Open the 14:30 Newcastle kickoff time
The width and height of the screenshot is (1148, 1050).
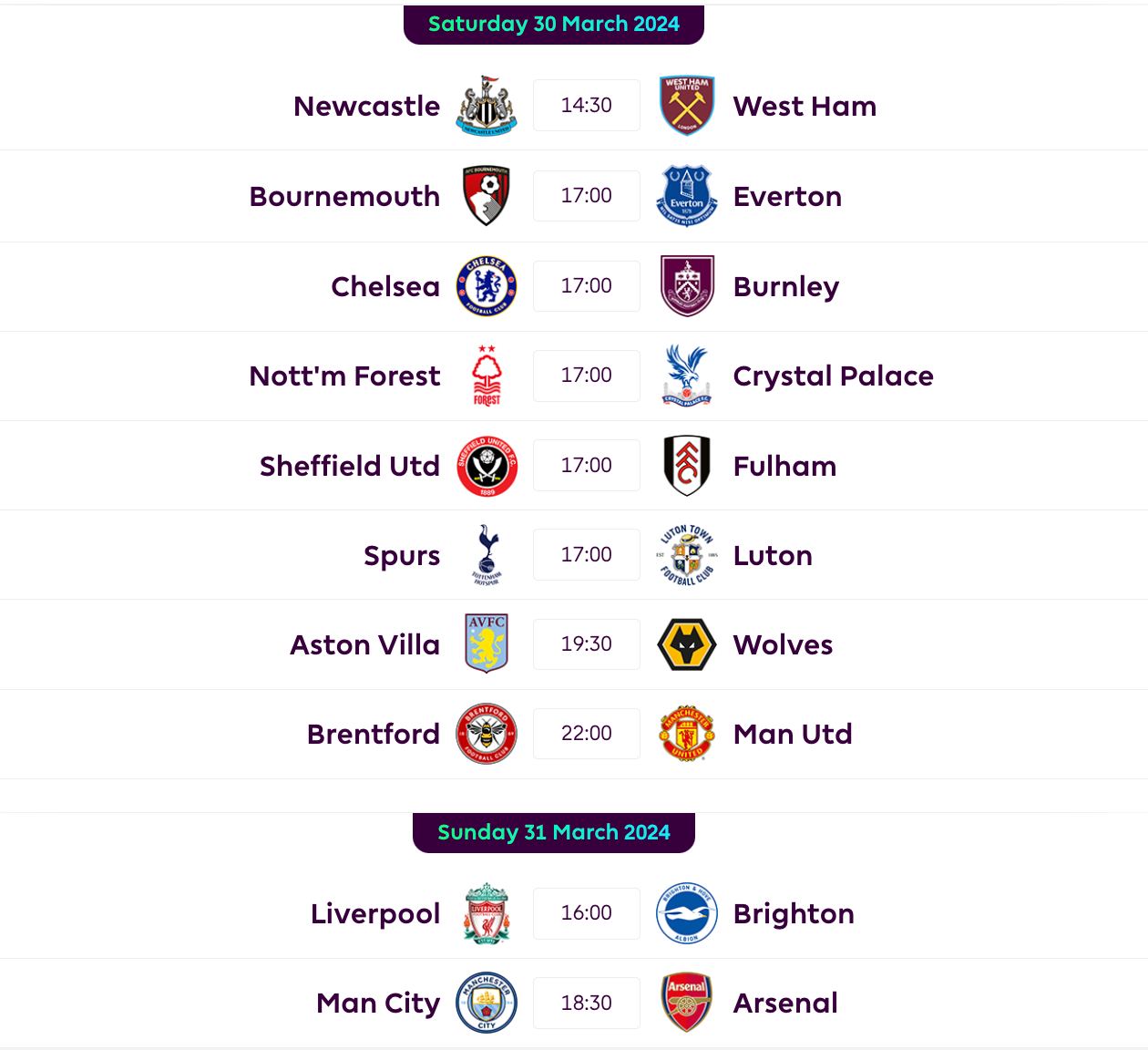pos(586,106)
